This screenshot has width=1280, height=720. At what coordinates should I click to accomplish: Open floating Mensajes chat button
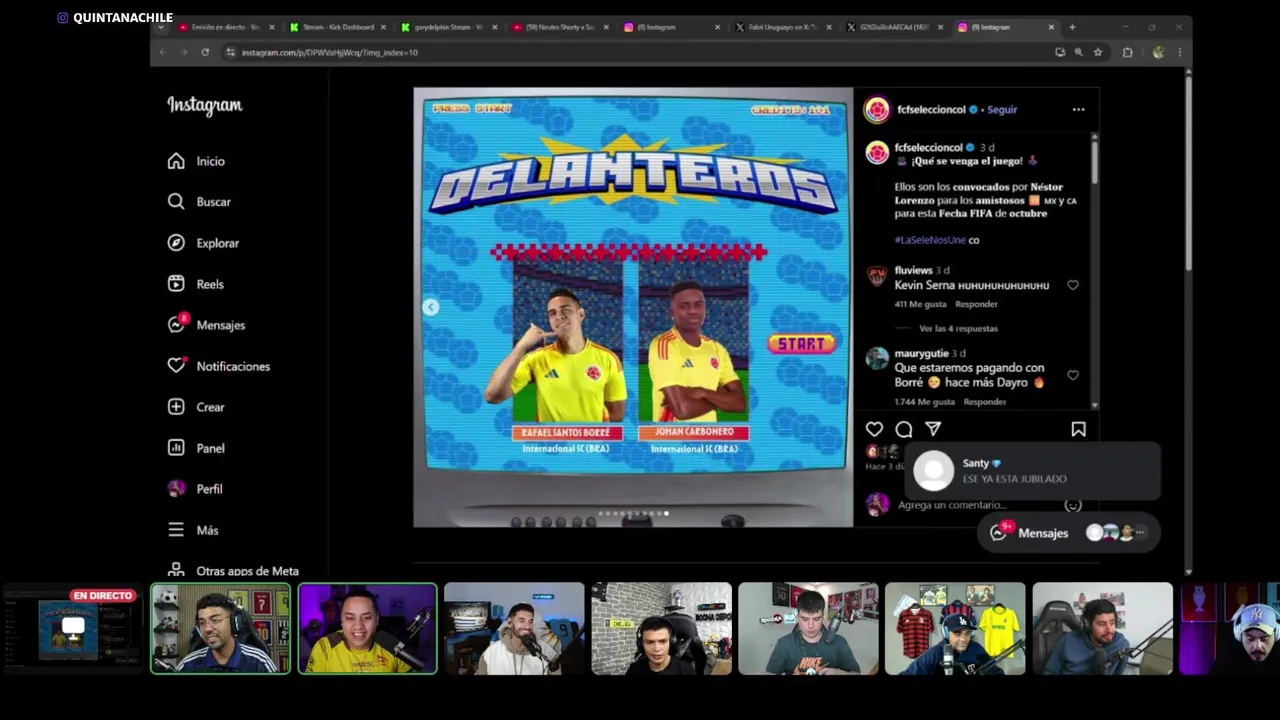pos(1067,533)
